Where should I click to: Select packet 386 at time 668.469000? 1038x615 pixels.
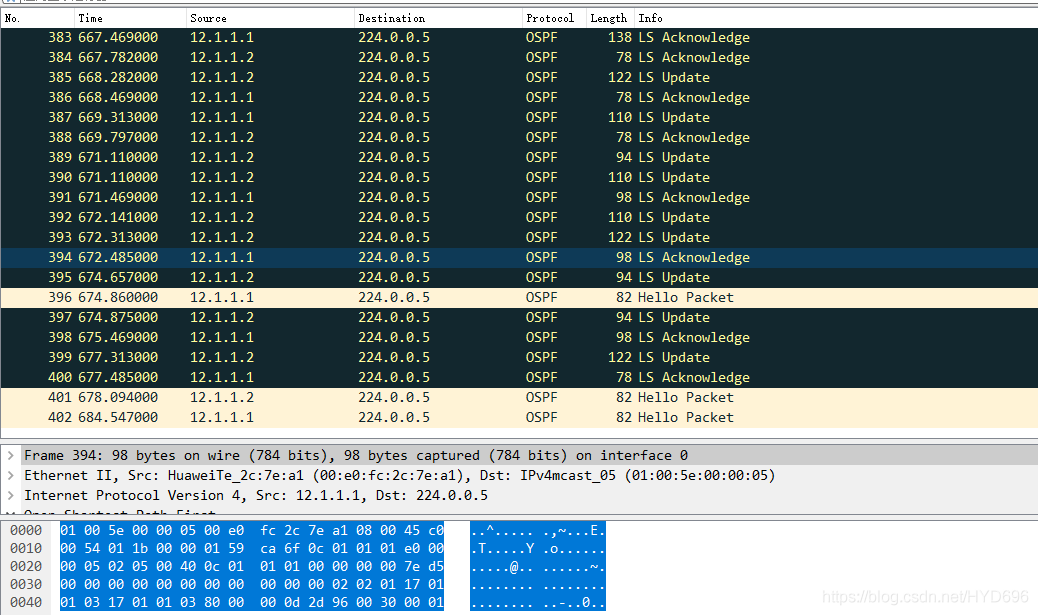[x=519, y=97]
